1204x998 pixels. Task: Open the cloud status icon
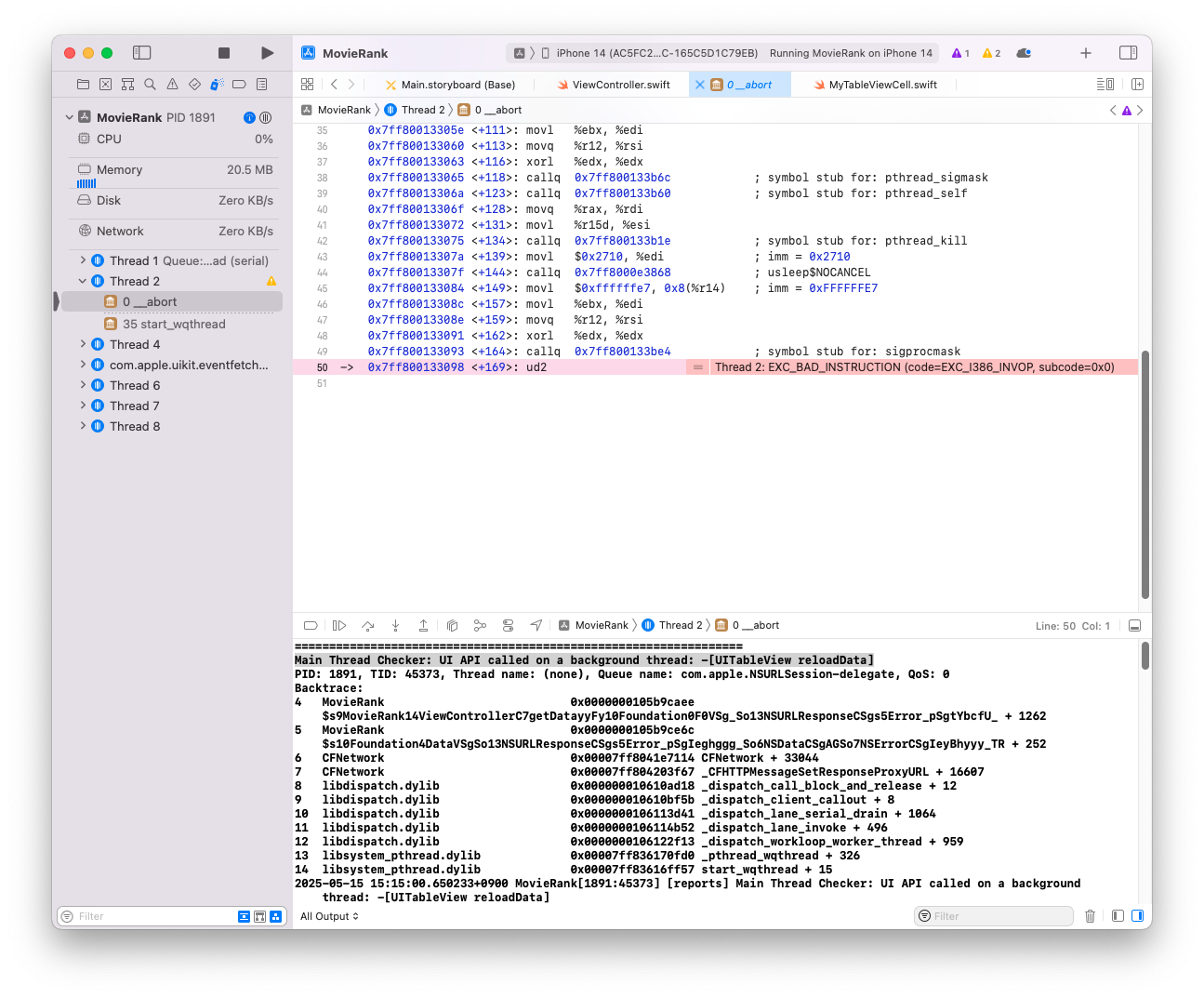tap(1024, 53)
